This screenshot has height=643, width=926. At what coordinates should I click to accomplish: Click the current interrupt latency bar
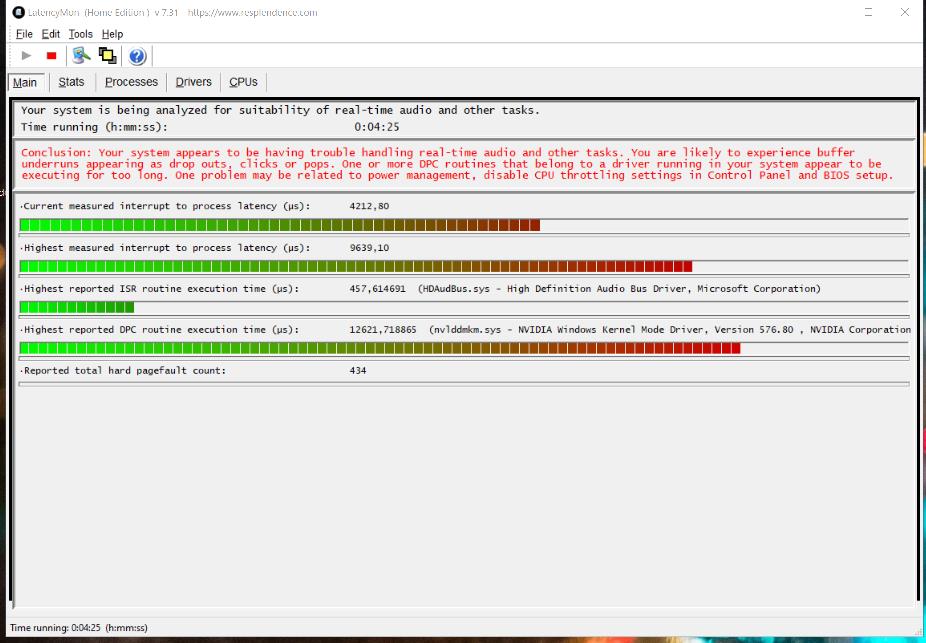point(464,225)
